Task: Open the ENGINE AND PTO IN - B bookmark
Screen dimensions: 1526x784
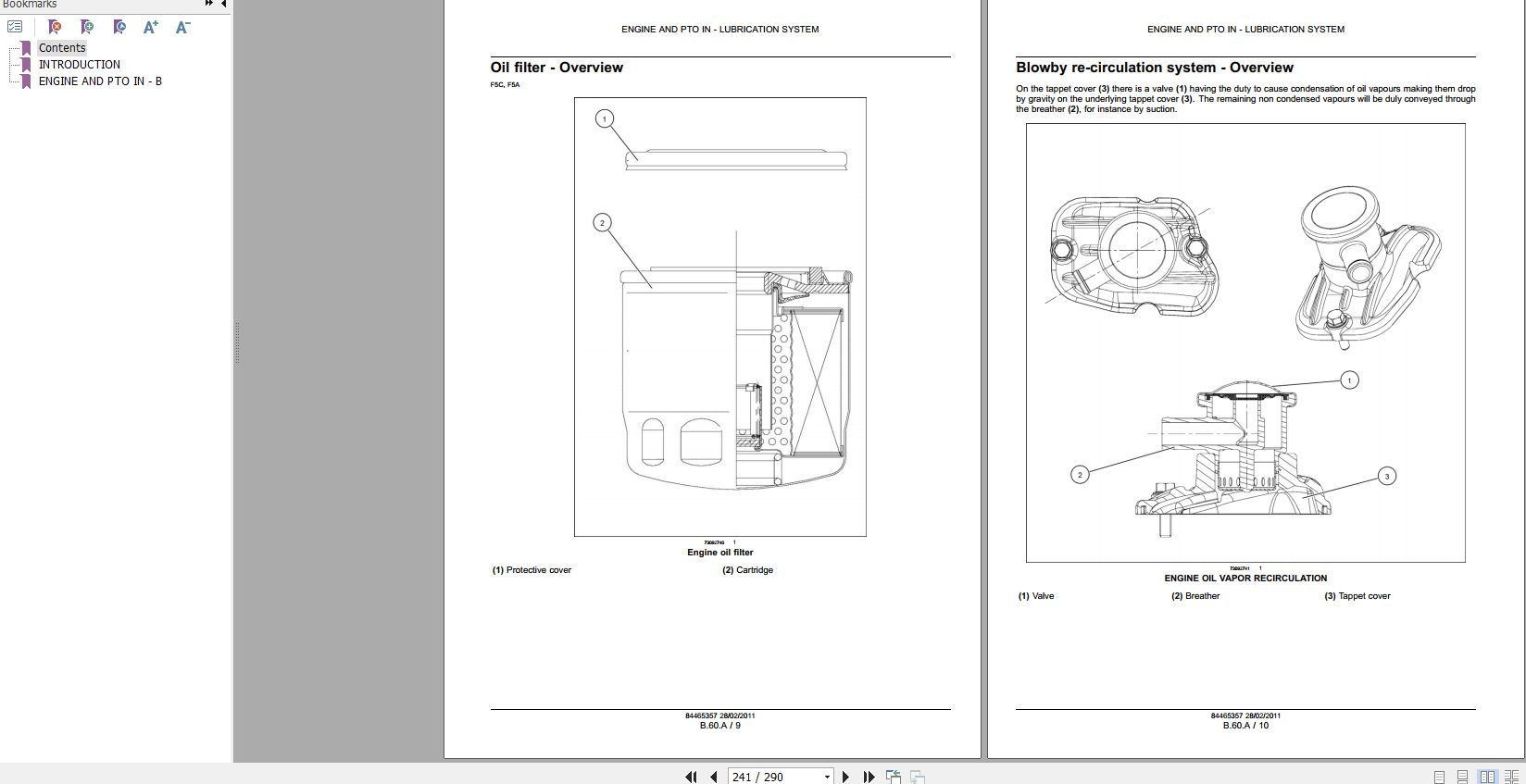Action: click(x=100, y=81)
